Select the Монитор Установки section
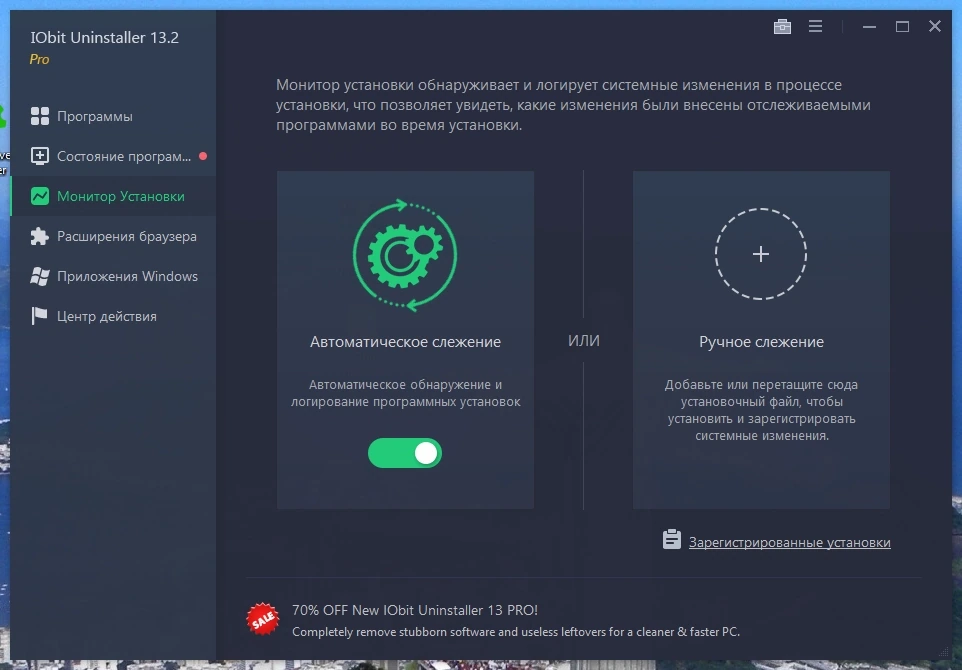 [x=114, y=196]
